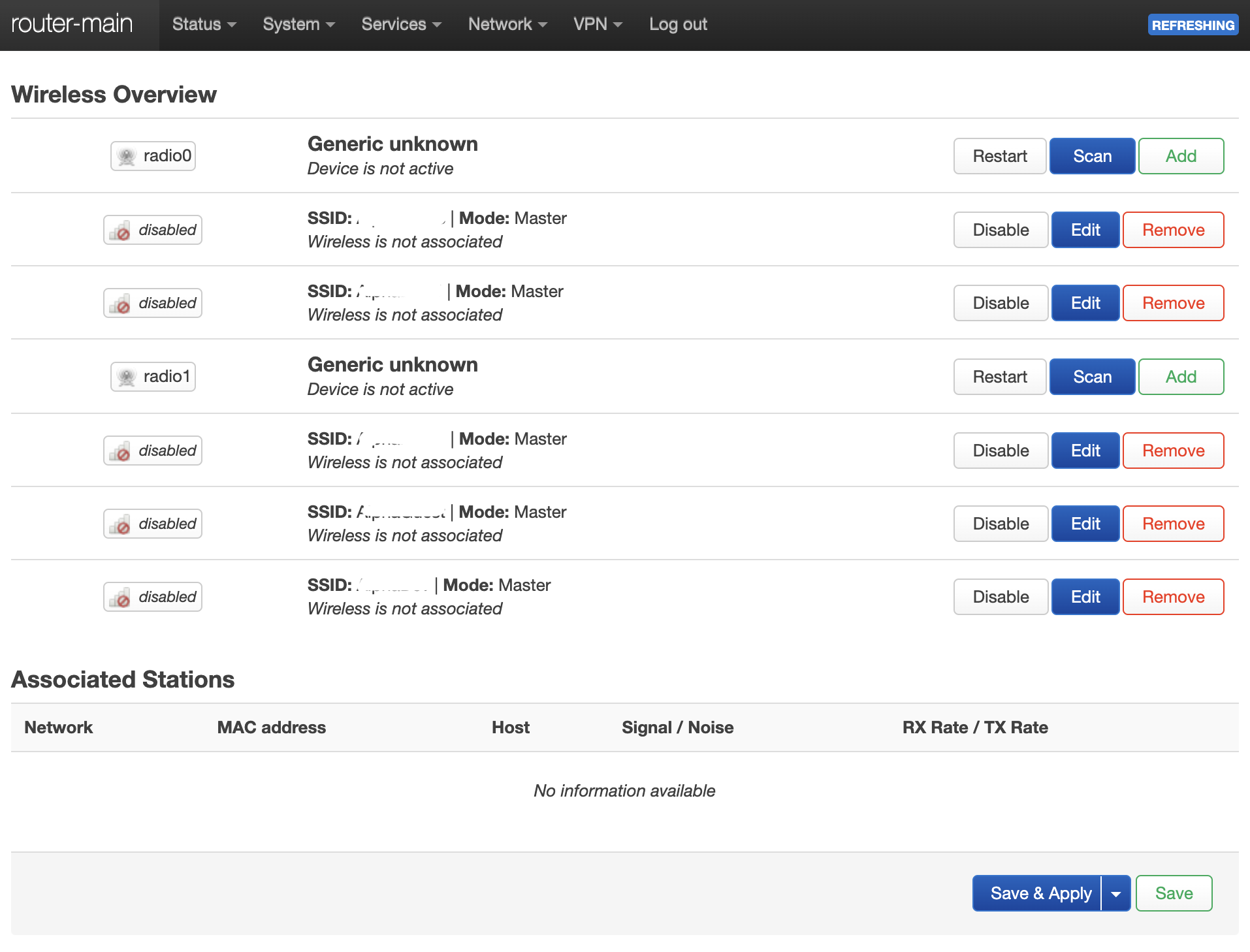
Task: Open the Services menu
Action: [x=401, y=24]
